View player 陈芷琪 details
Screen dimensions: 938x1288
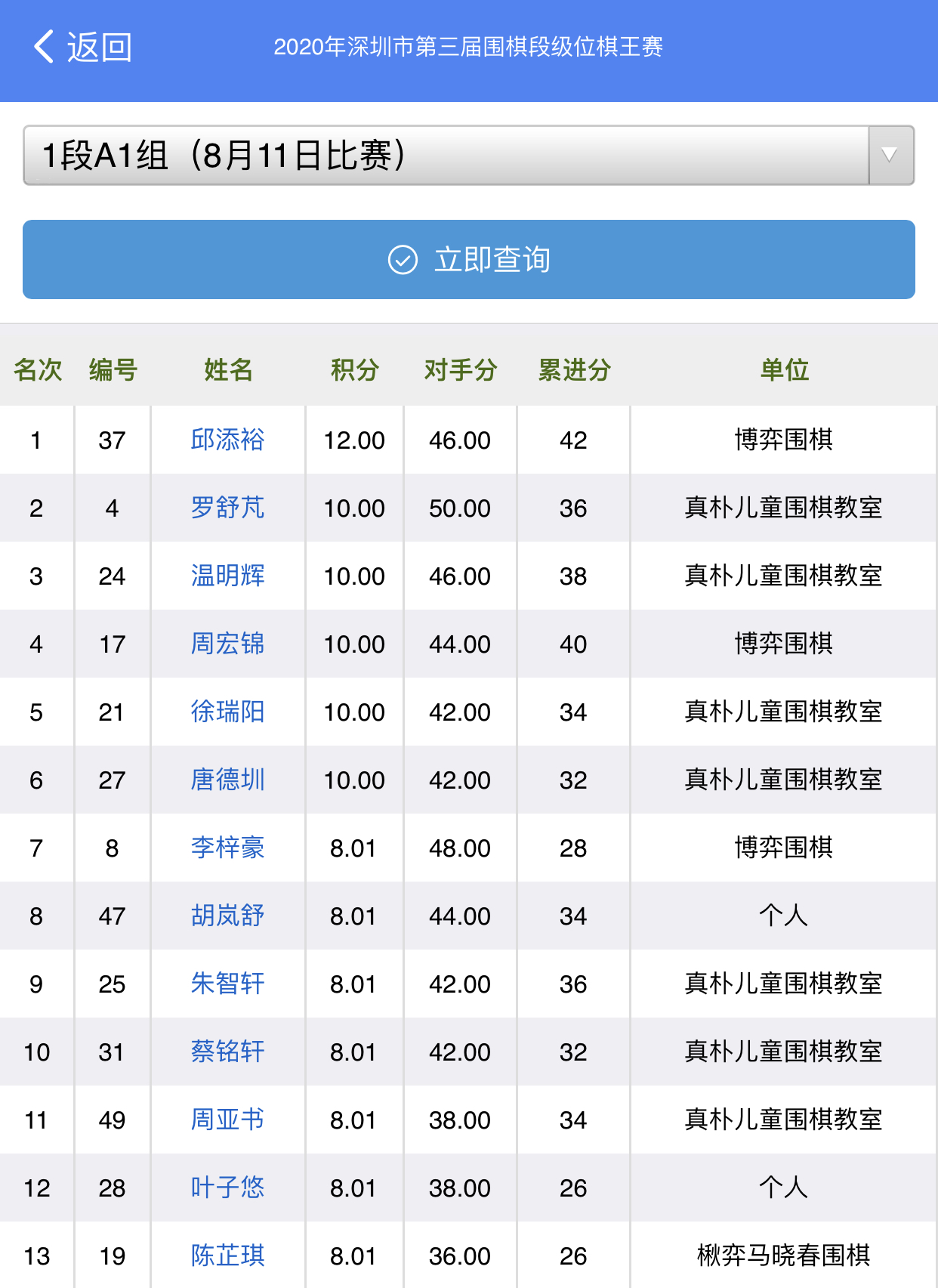click(227, 1256)
